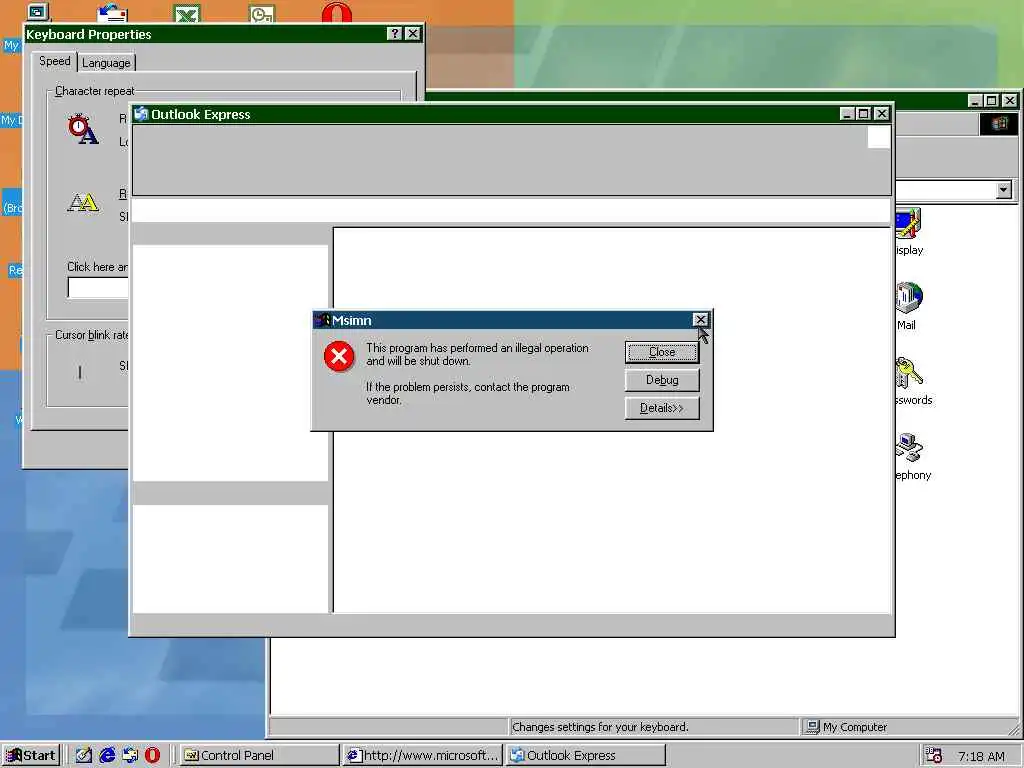Switch to Outlook Express taskbar button
The height and width of the screenshot is (768, 1024).
(x=586, y=756)
